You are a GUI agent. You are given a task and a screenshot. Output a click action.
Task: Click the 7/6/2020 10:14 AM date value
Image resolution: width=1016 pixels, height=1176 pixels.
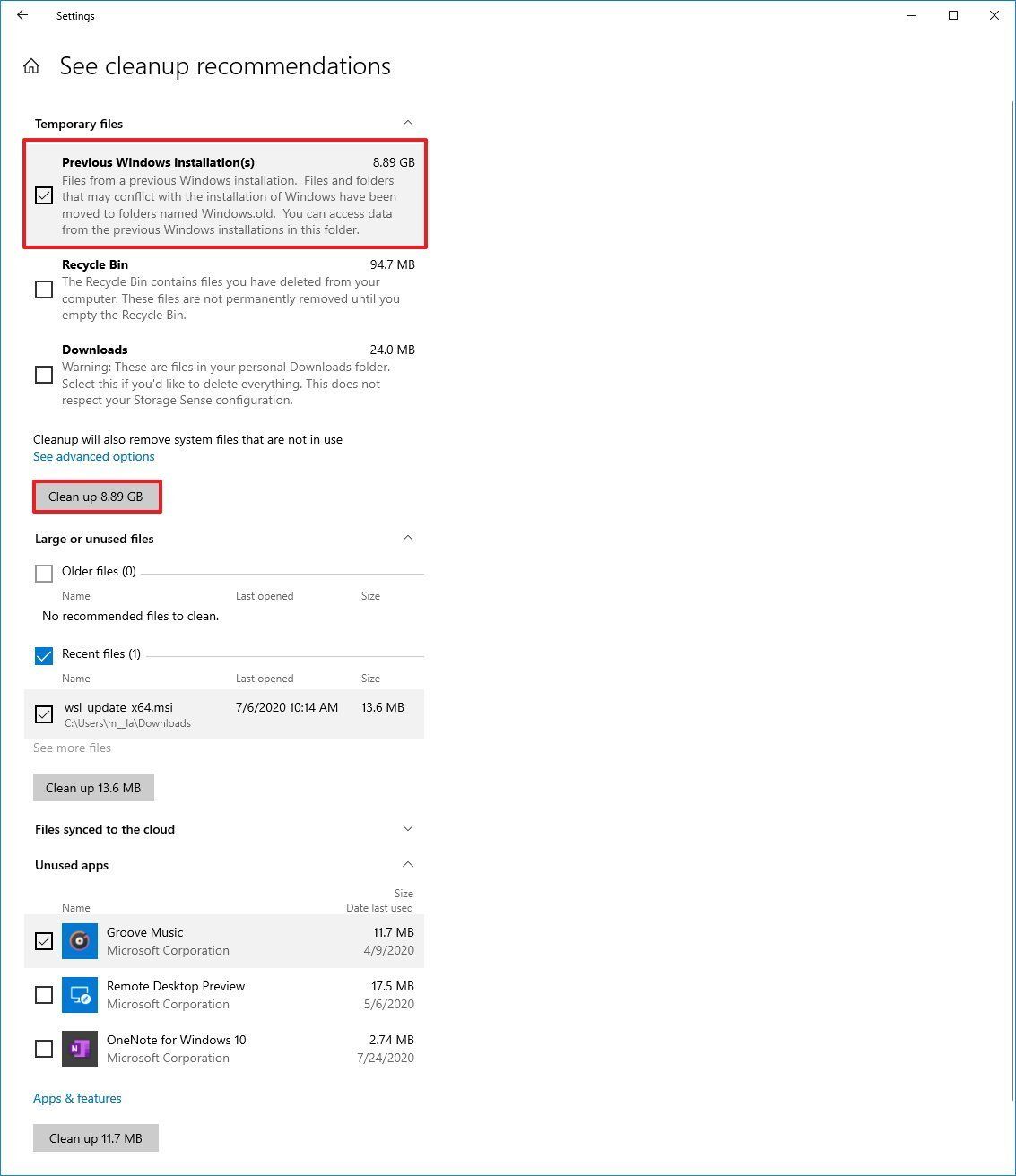(x=287, y=707)
